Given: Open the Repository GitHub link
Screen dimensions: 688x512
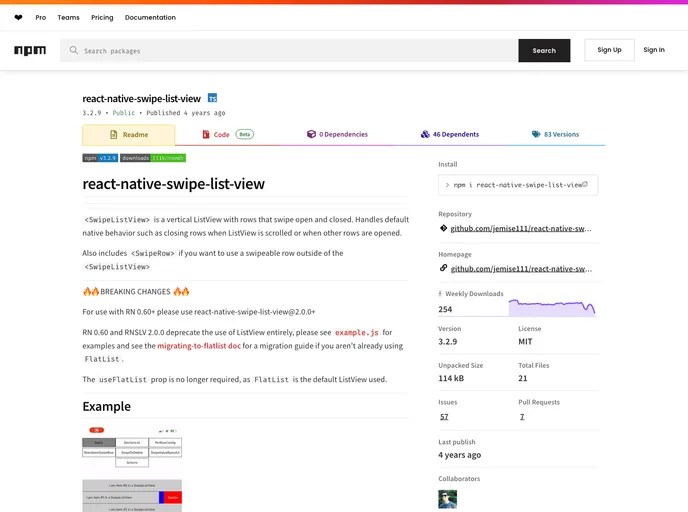Looking at the screenshot, I should (521, 229).
